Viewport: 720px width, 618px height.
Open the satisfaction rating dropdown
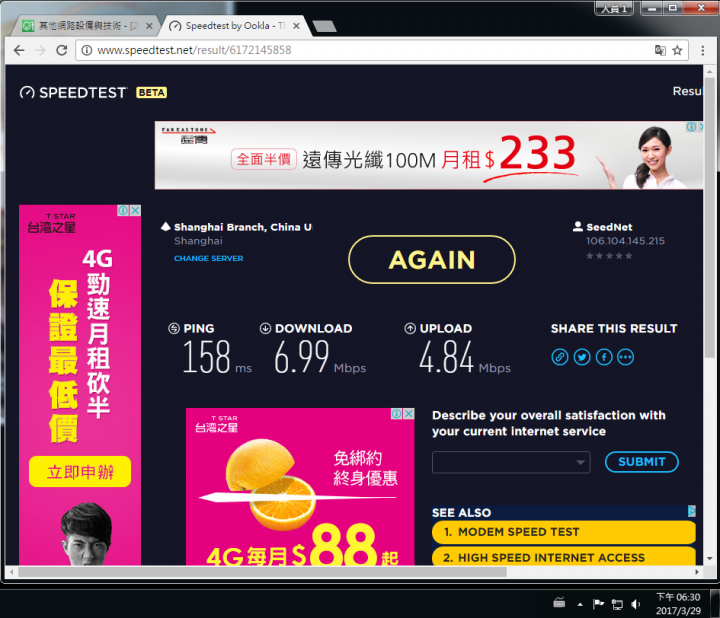[x=511, y=462]
